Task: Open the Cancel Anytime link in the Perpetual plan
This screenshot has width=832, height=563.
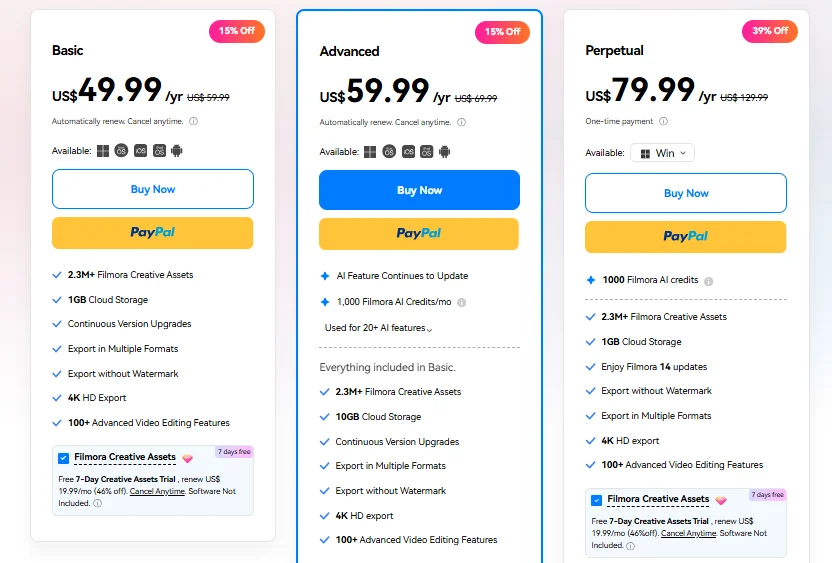Action: coord(688,533)
